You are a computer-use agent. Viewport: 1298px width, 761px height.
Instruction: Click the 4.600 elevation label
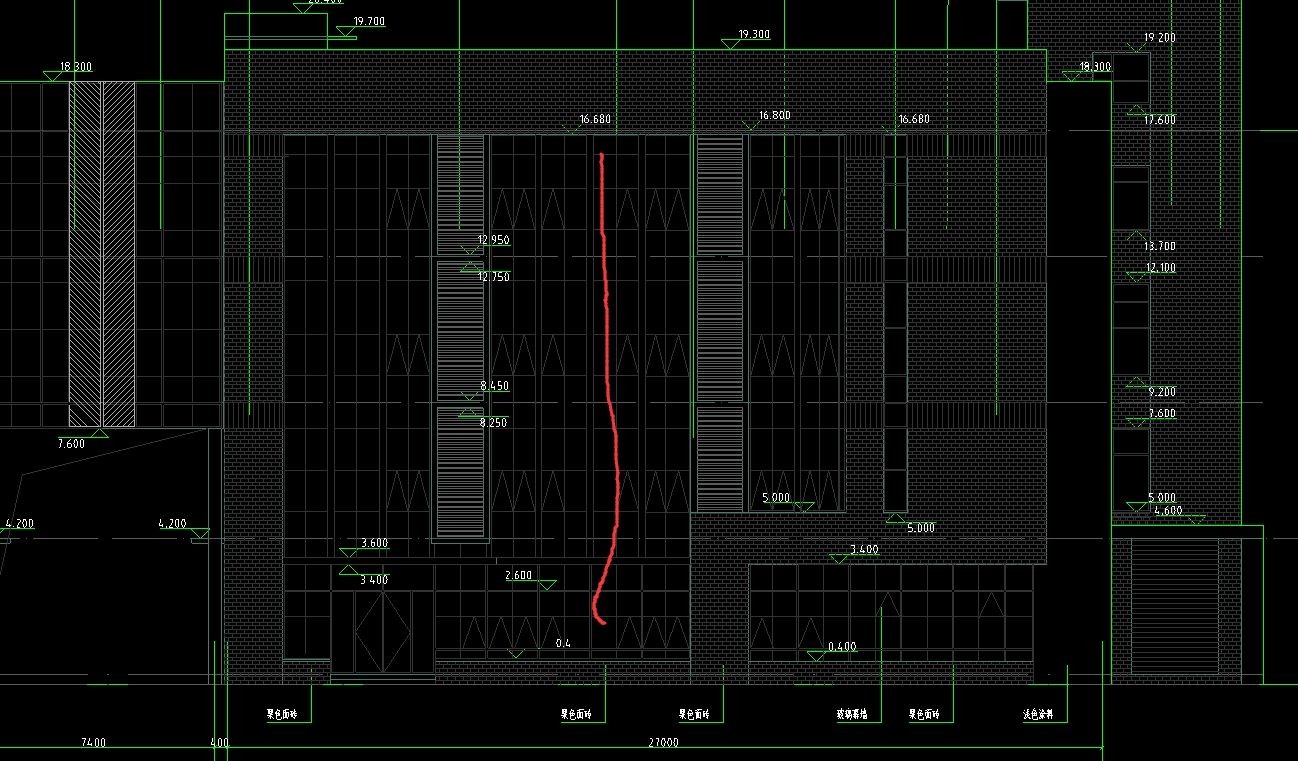pos(1168,511)
